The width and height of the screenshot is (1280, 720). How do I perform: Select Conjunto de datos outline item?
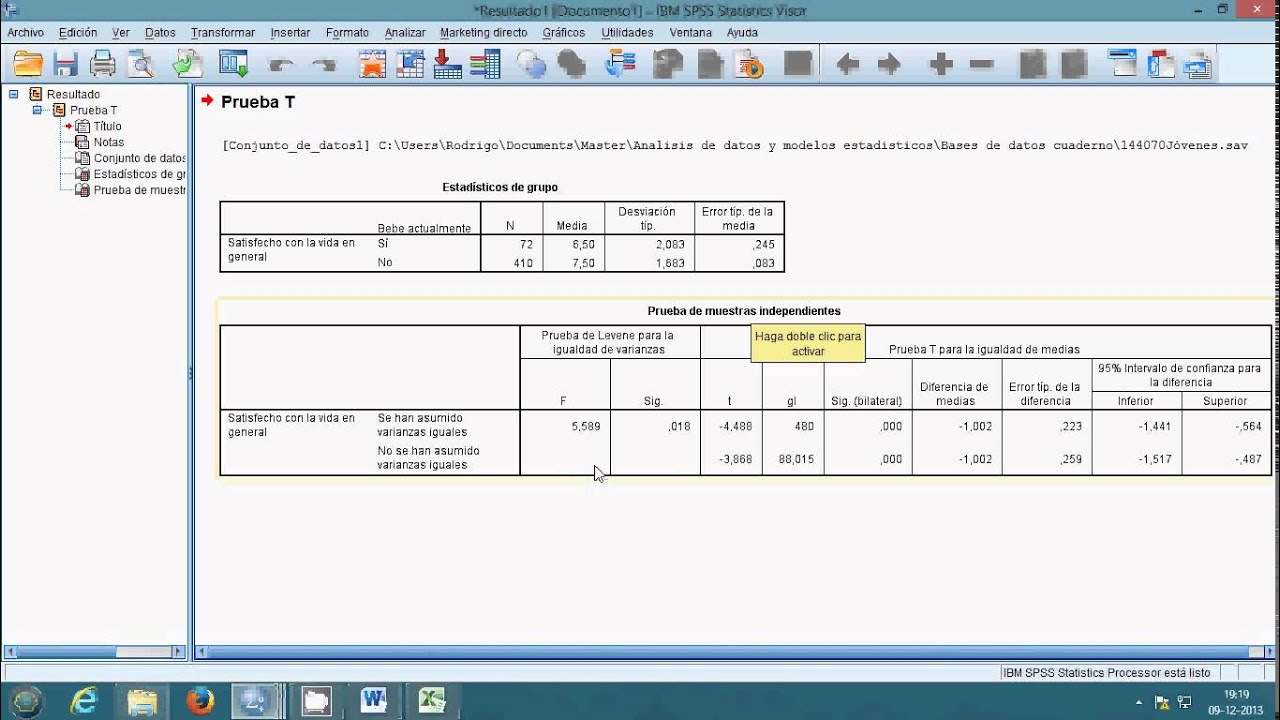[x=140, y=158]
